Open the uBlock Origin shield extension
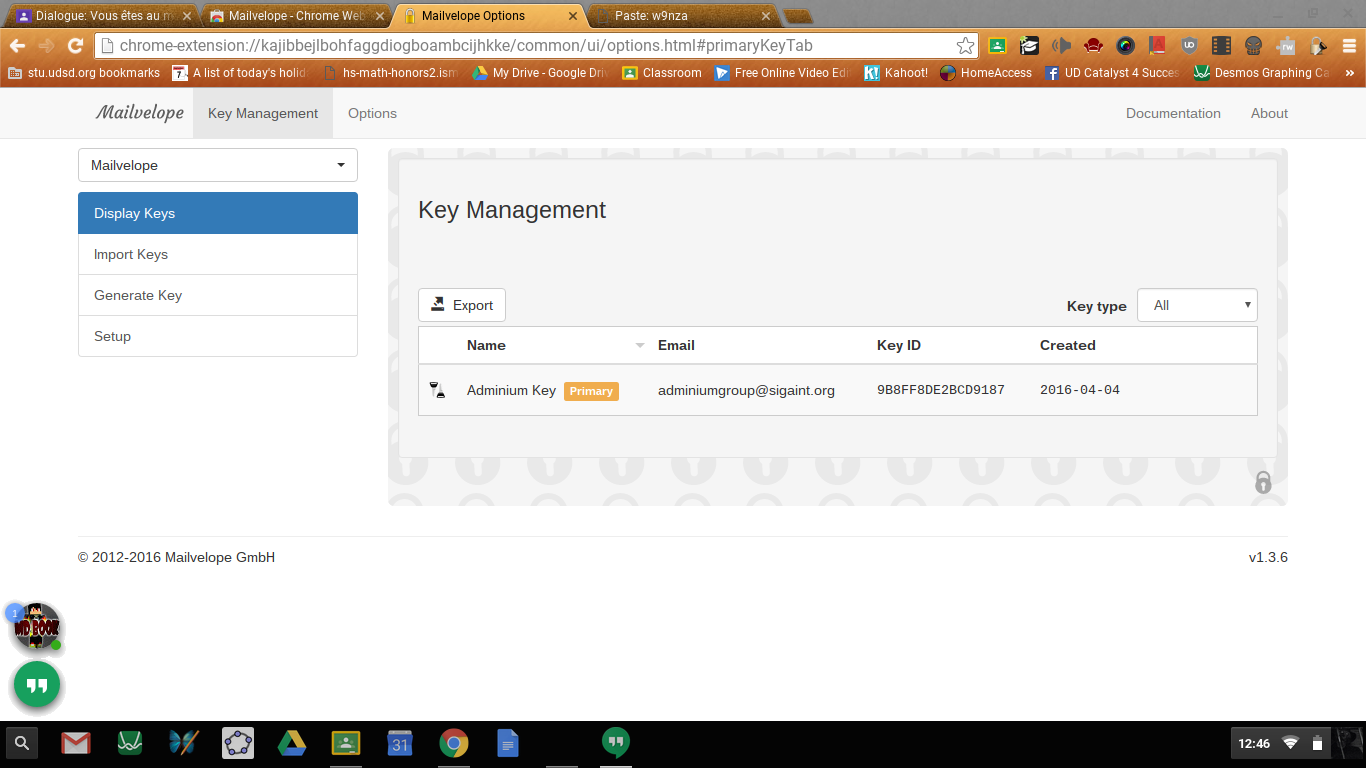The width and height of the screenshot is (1366, 768). point(1189,45)
